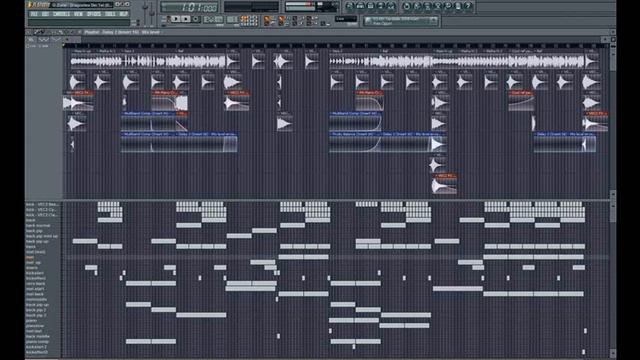Open the playlist view shortcut icon

(x=349, y=6)
